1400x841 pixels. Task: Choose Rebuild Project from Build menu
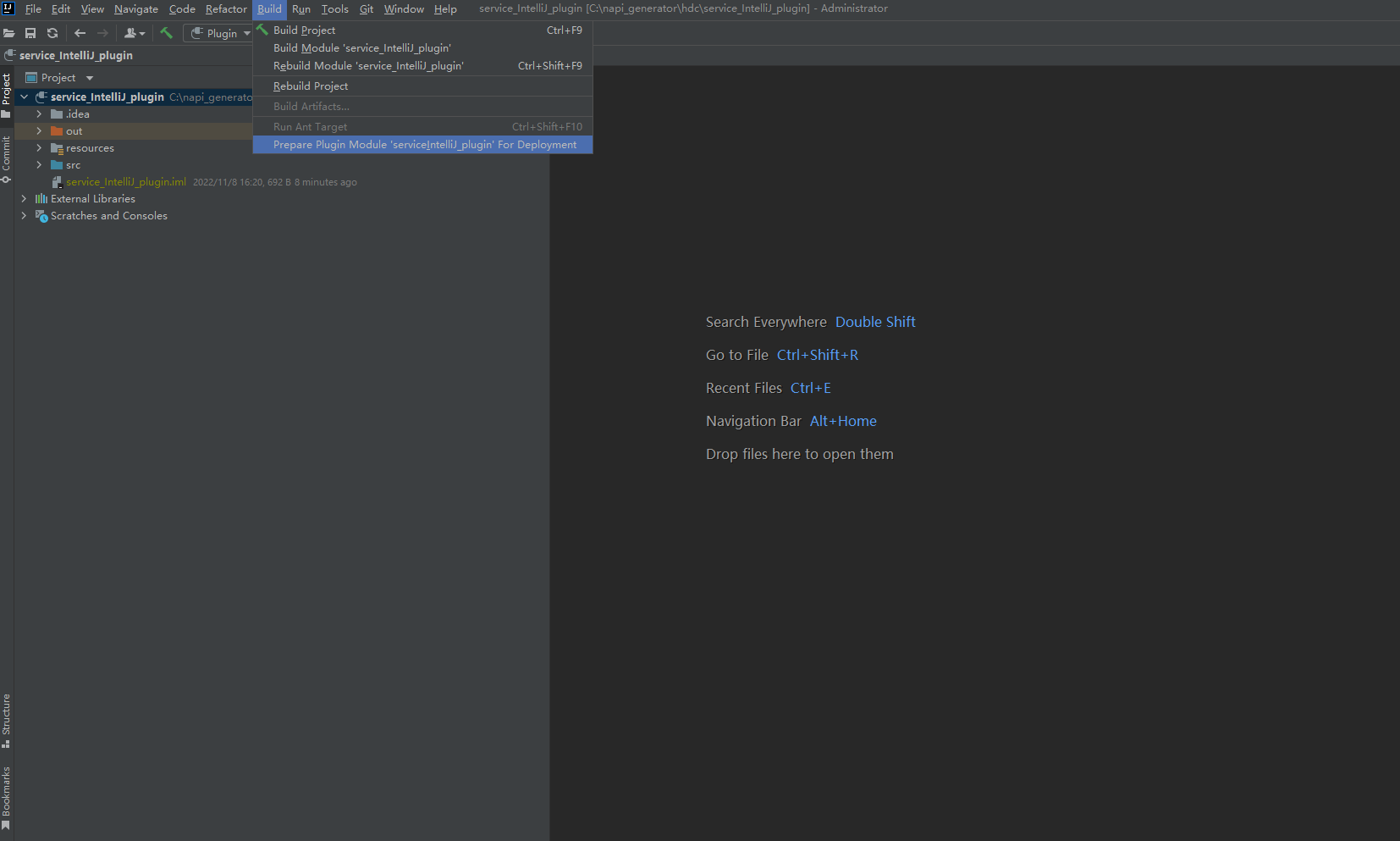pos(311,86)
